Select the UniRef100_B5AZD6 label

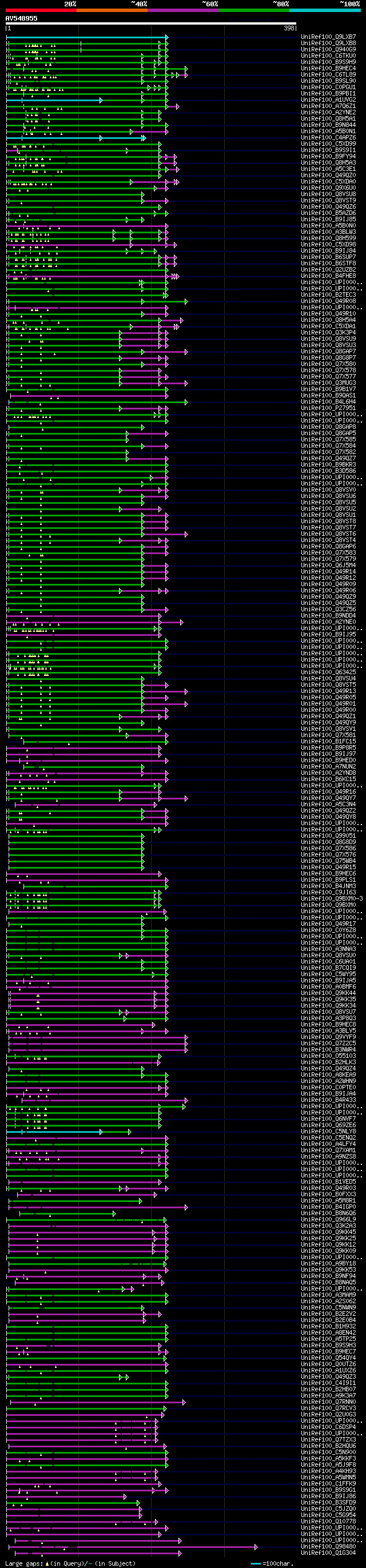(328, 213)
